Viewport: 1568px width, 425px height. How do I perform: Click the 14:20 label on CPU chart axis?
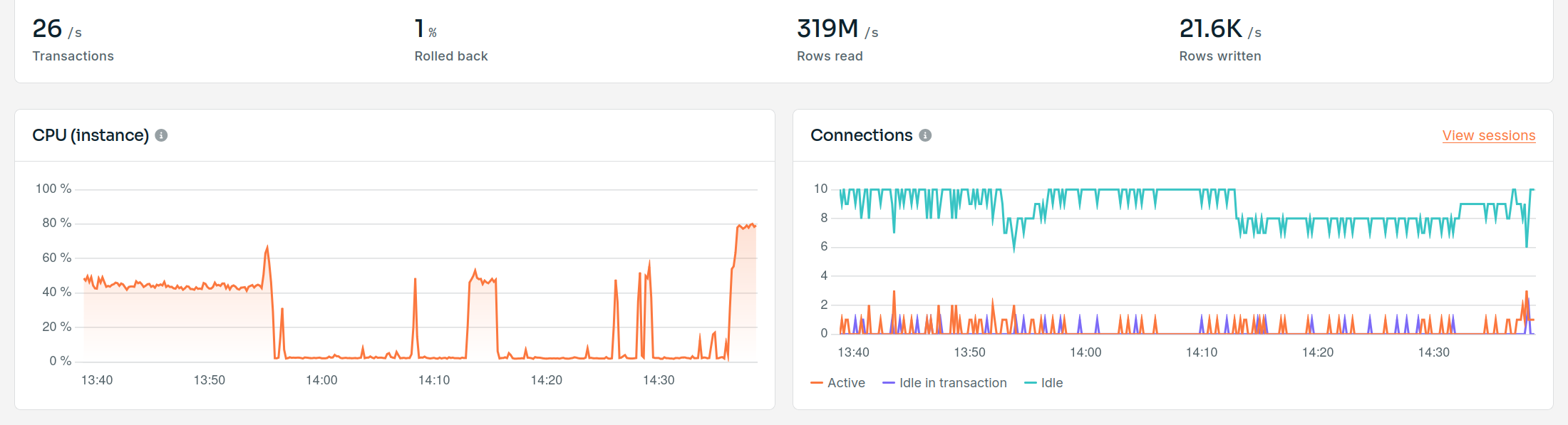(547, 380)
